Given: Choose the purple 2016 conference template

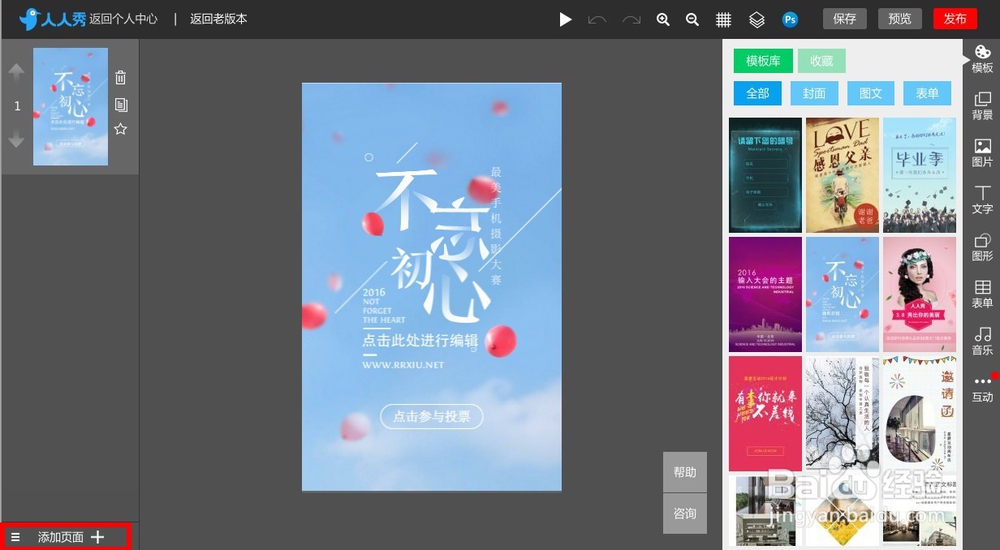Looking at the screenshot, I should coord(765,294).
